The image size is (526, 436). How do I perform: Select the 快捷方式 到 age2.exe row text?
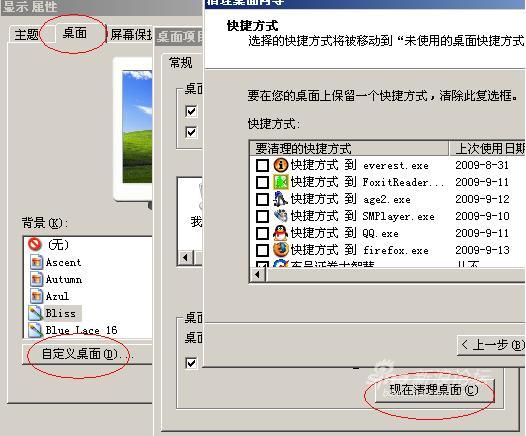[x=351, y=199]
